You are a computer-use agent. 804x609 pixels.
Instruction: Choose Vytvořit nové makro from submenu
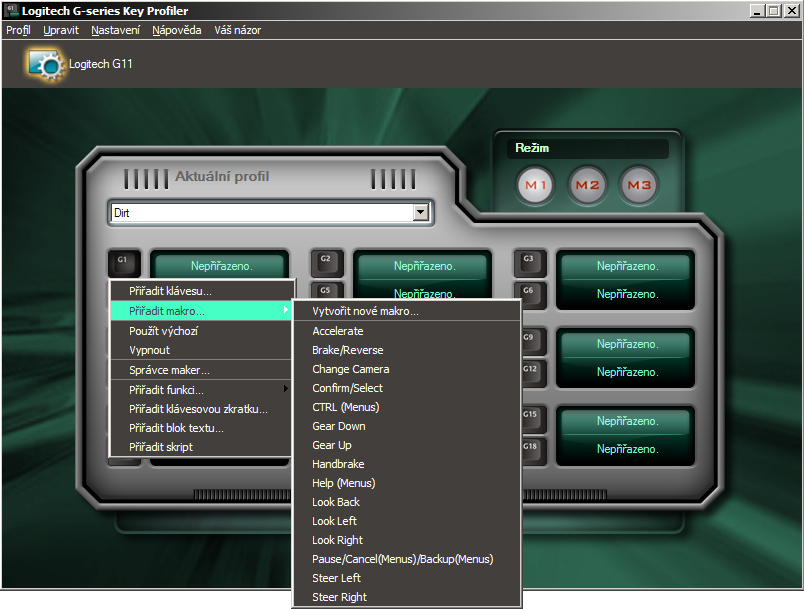pos(365,311)
